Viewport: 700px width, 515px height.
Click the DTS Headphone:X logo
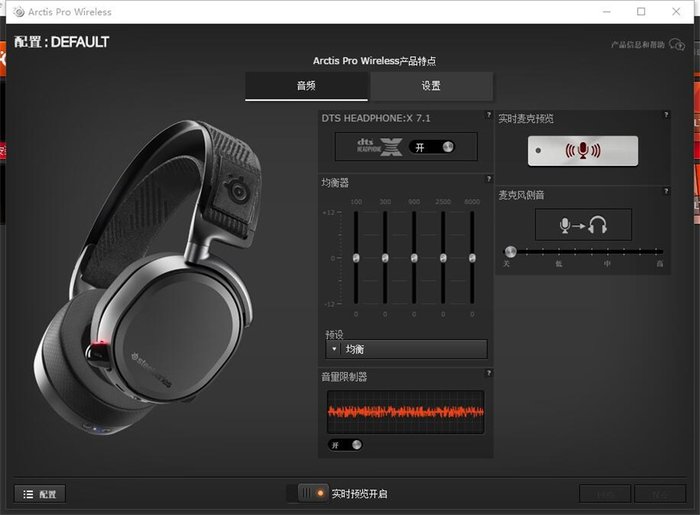(379, 147)
